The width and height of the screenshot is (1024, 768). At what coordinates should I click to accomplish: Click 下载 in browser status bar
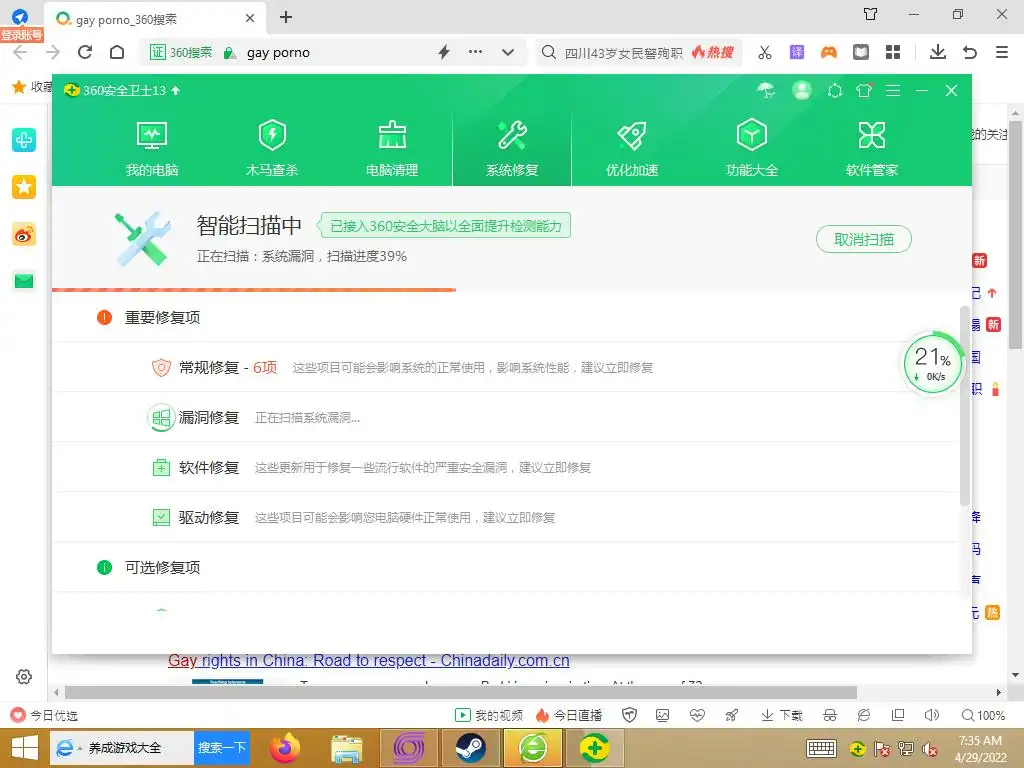(x=782, y=716)
